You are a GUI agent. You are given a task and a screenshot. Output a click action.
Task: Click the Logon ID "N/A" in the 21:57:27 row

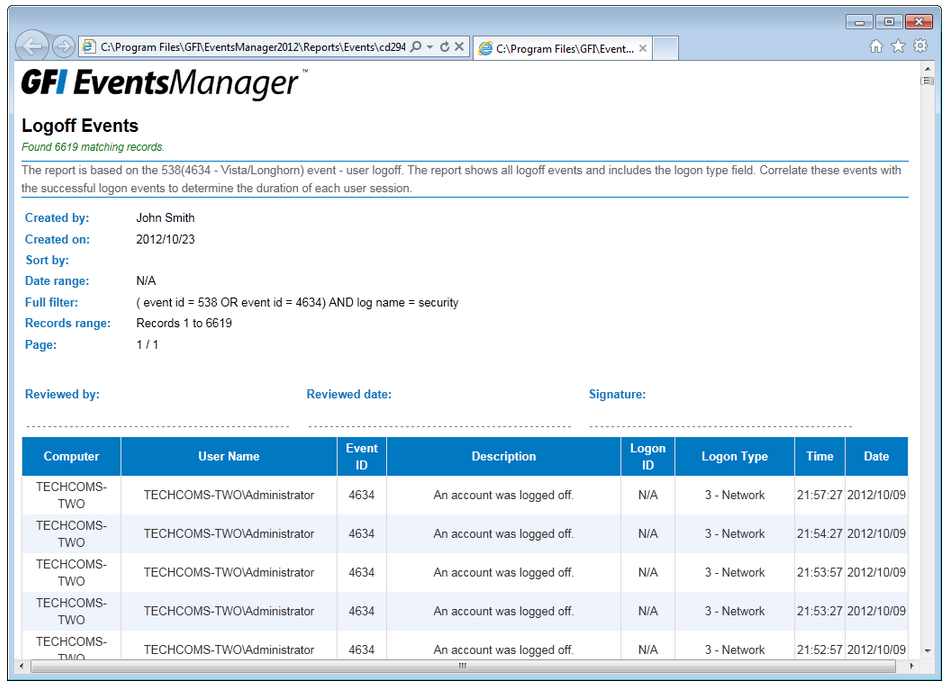point(648,495)
